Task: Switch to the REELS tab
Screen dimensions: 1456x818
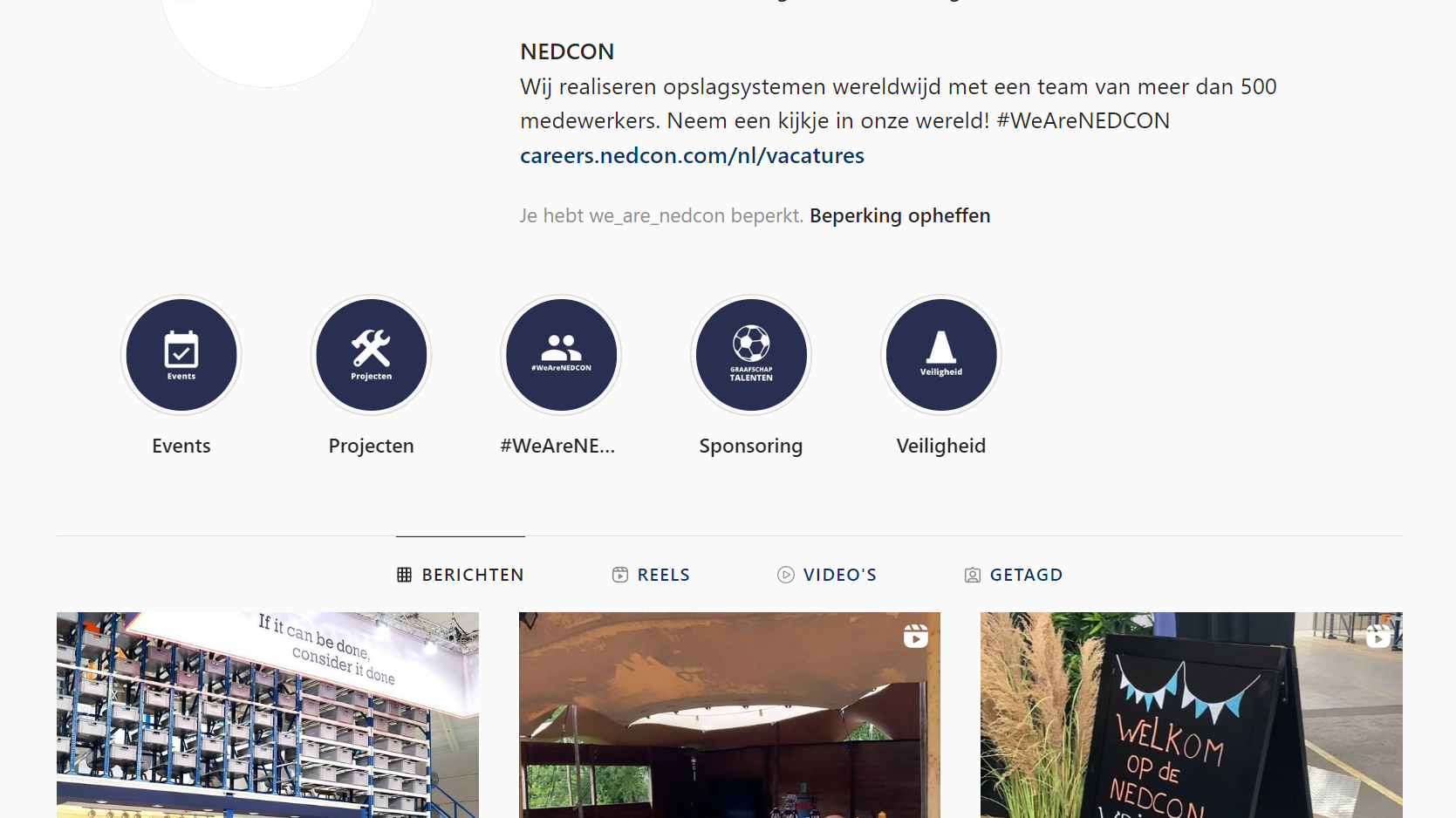Action: click(x=651, y=575)
